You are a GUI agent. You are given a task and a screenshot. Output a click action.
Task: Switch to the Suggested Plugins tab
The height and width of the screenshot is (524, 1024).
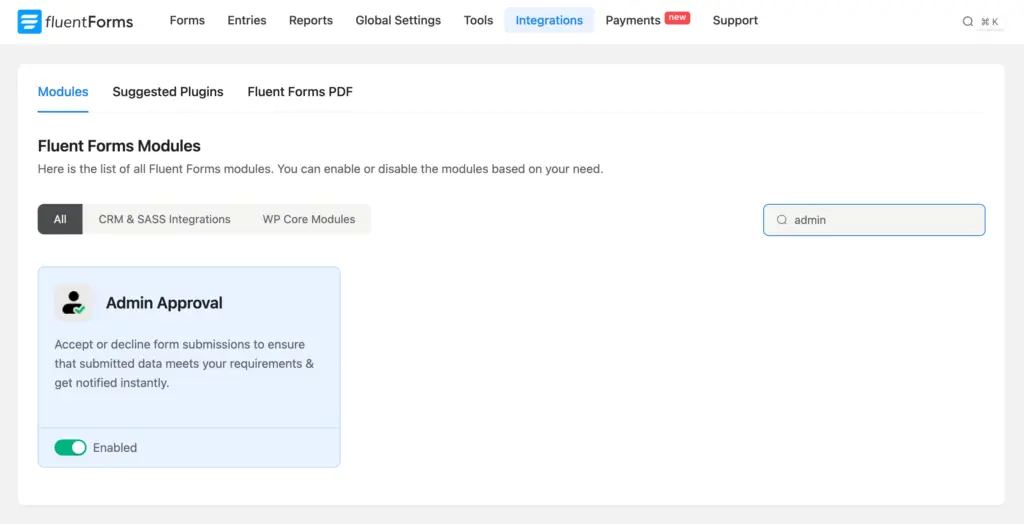click(x=168, y=92)
